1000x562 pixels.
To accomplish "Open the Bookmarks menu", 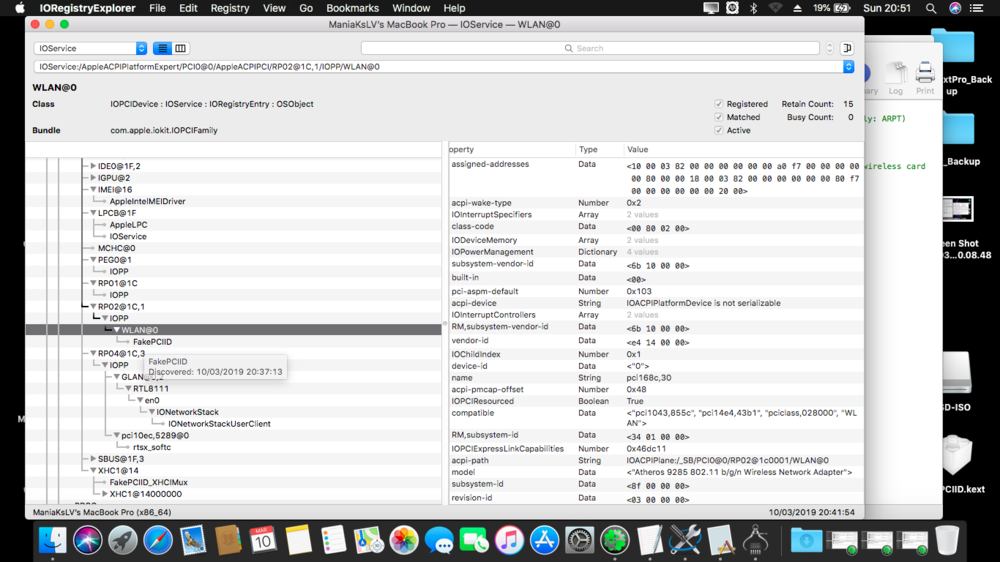I will [x=352, y=8].
